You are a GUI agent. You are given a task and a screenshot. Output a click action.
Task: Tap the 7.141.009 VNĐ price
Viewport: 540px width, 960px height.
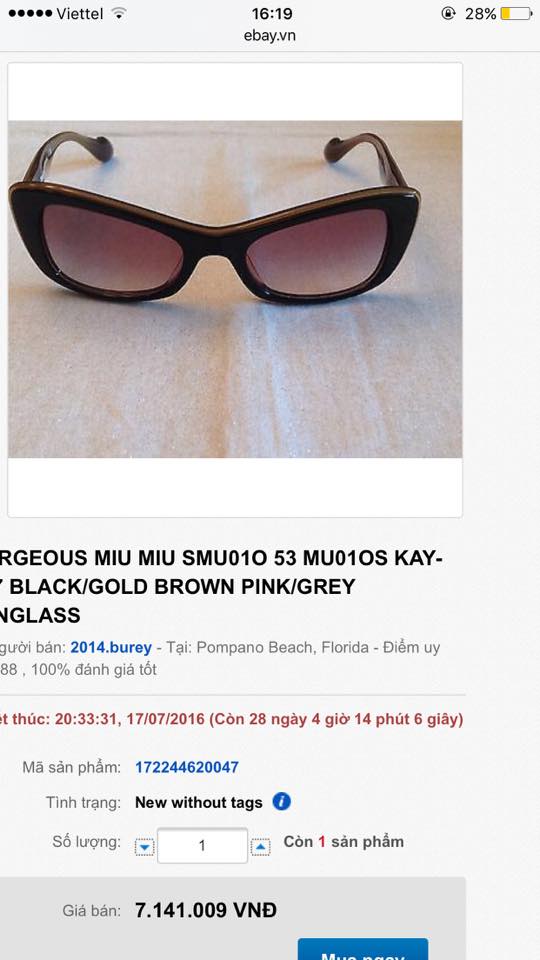pyautogui.click(x=206, y=910)
